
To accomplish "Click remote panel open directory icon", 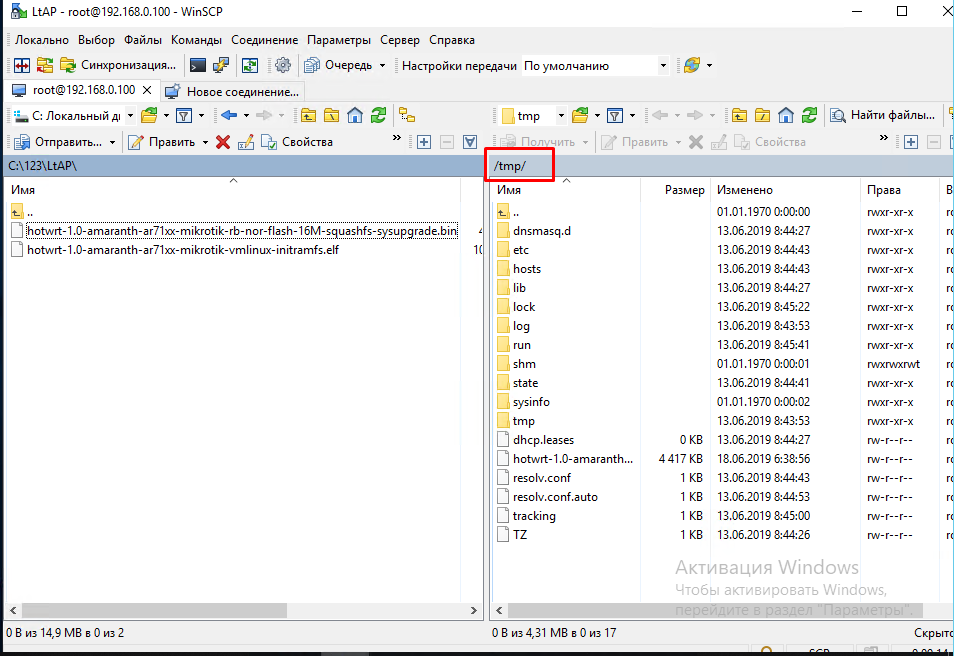I will pyautogui.click(x=580, y=115).
